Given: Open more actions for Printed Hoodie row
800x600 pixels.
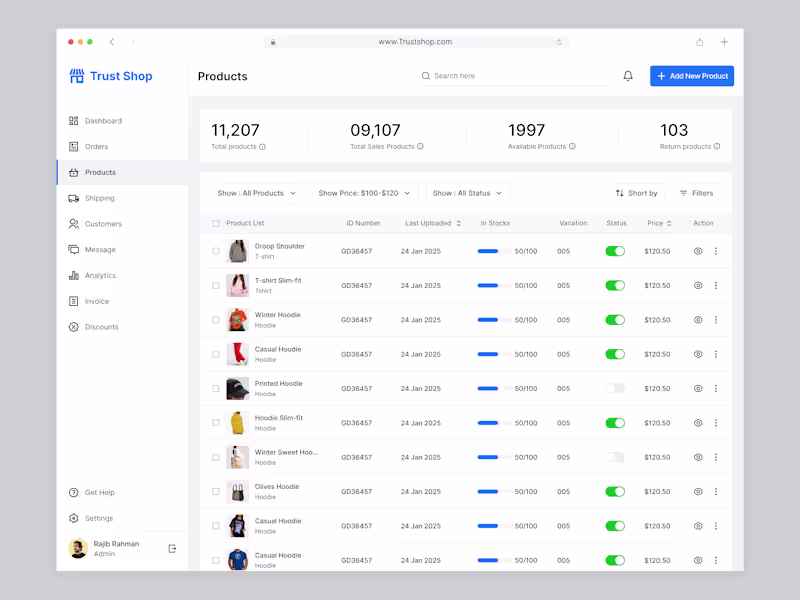Looking at the screenshot, I should tap(716, 388).
